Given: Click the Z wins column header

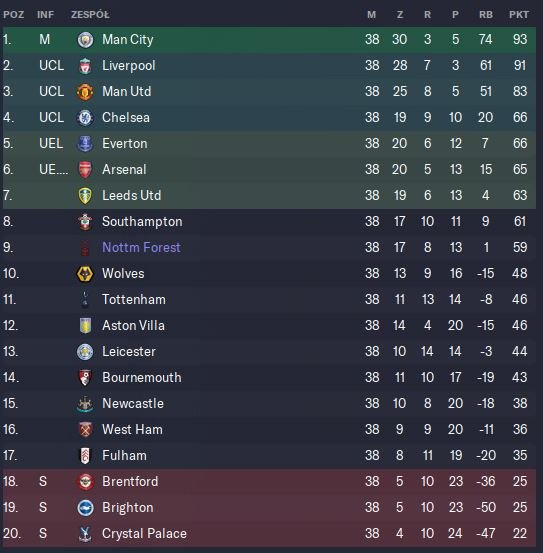Looking at the screenshot, I should (399, 15).
